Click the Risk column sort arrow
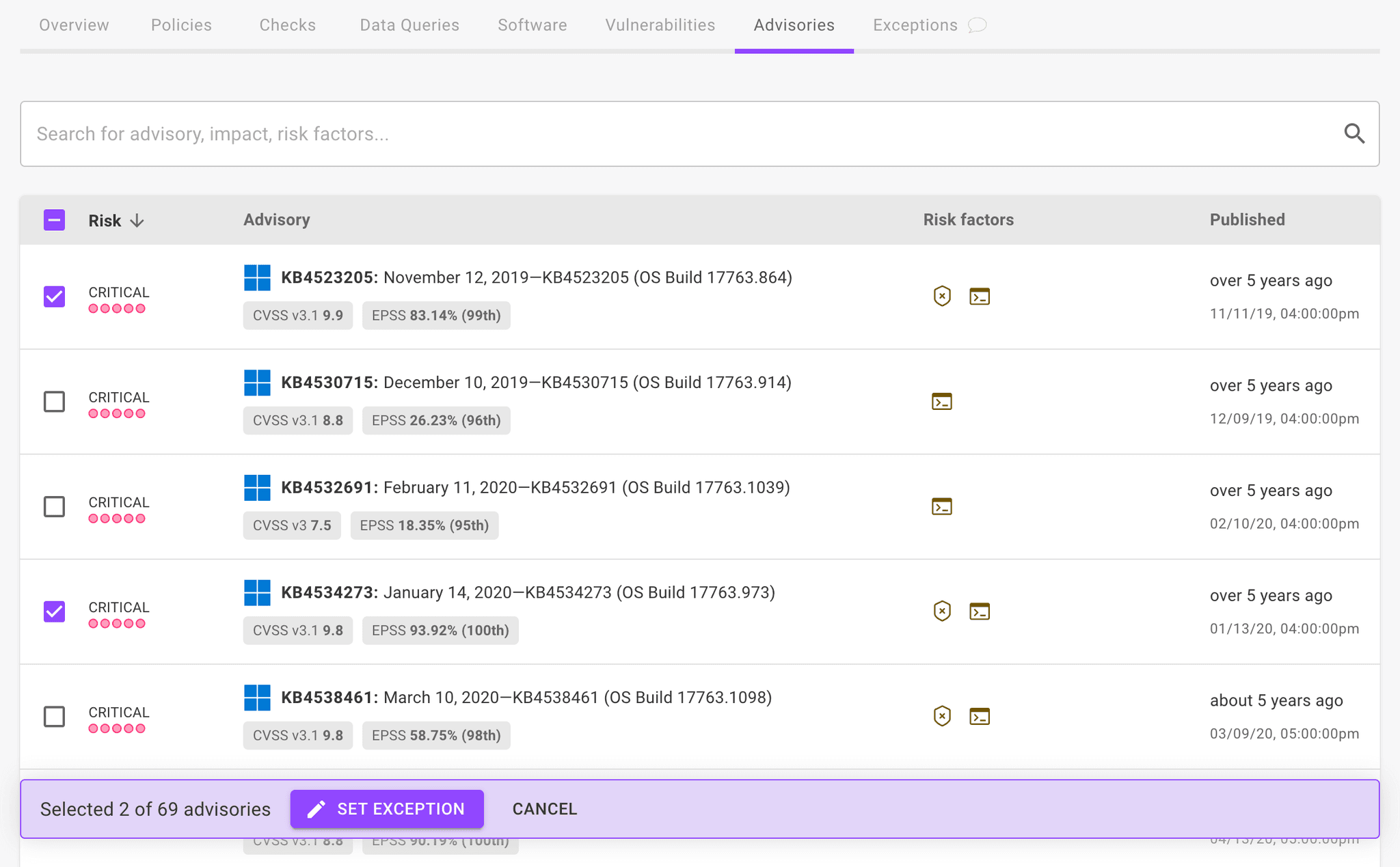Viewport: 1400px width, 867px height. coord(138,220)
